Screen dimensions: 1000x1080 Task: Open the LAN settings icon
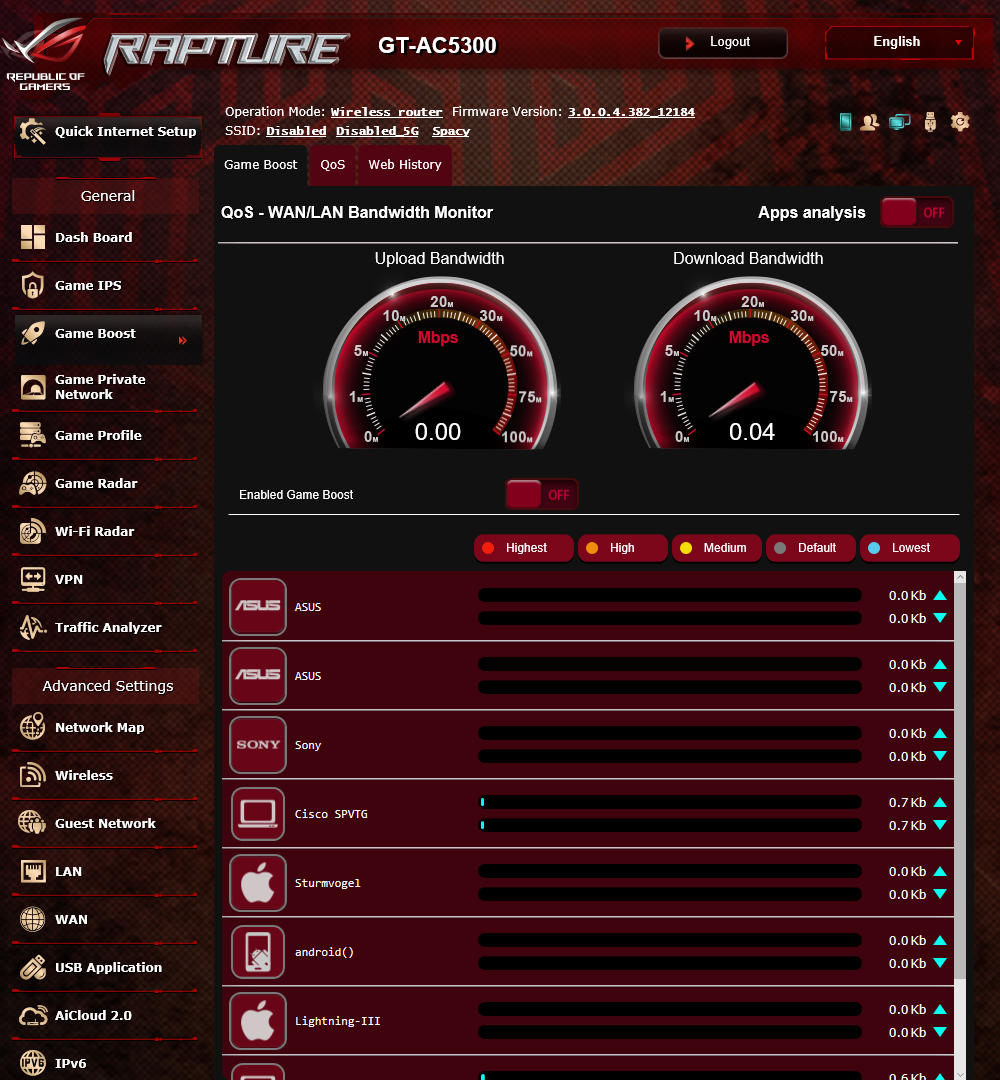[x=32, y=871]
